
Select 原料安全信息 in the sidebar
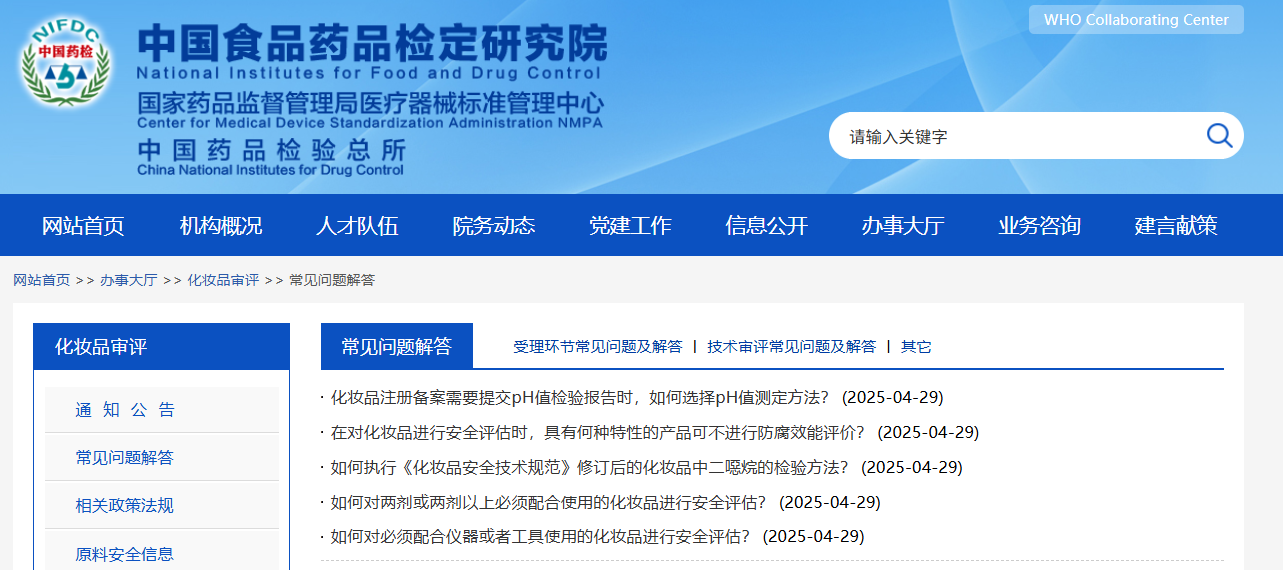pyautogui.click(x=125, y=554)
